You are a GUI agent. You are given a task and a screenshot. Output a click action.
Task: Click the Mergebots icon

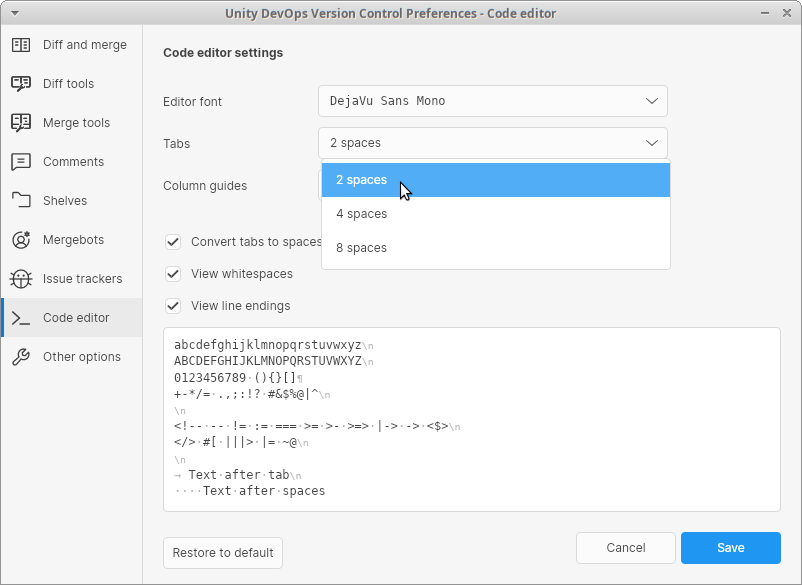pyautogui.click(x=20, y=239)
